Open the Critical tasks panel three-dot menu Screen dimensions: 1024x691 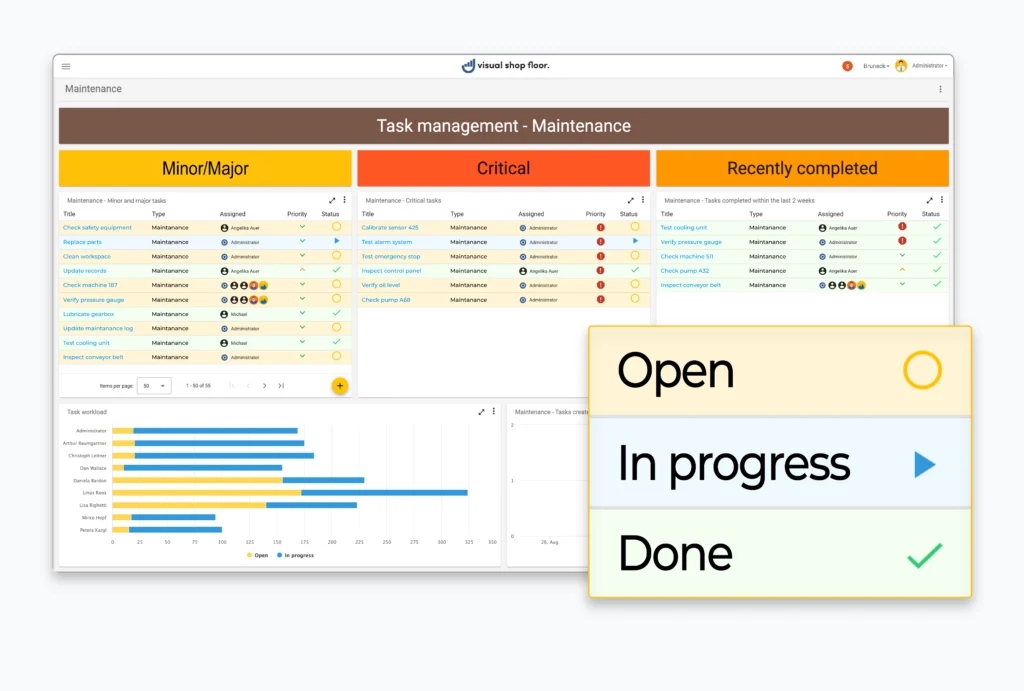642,200
